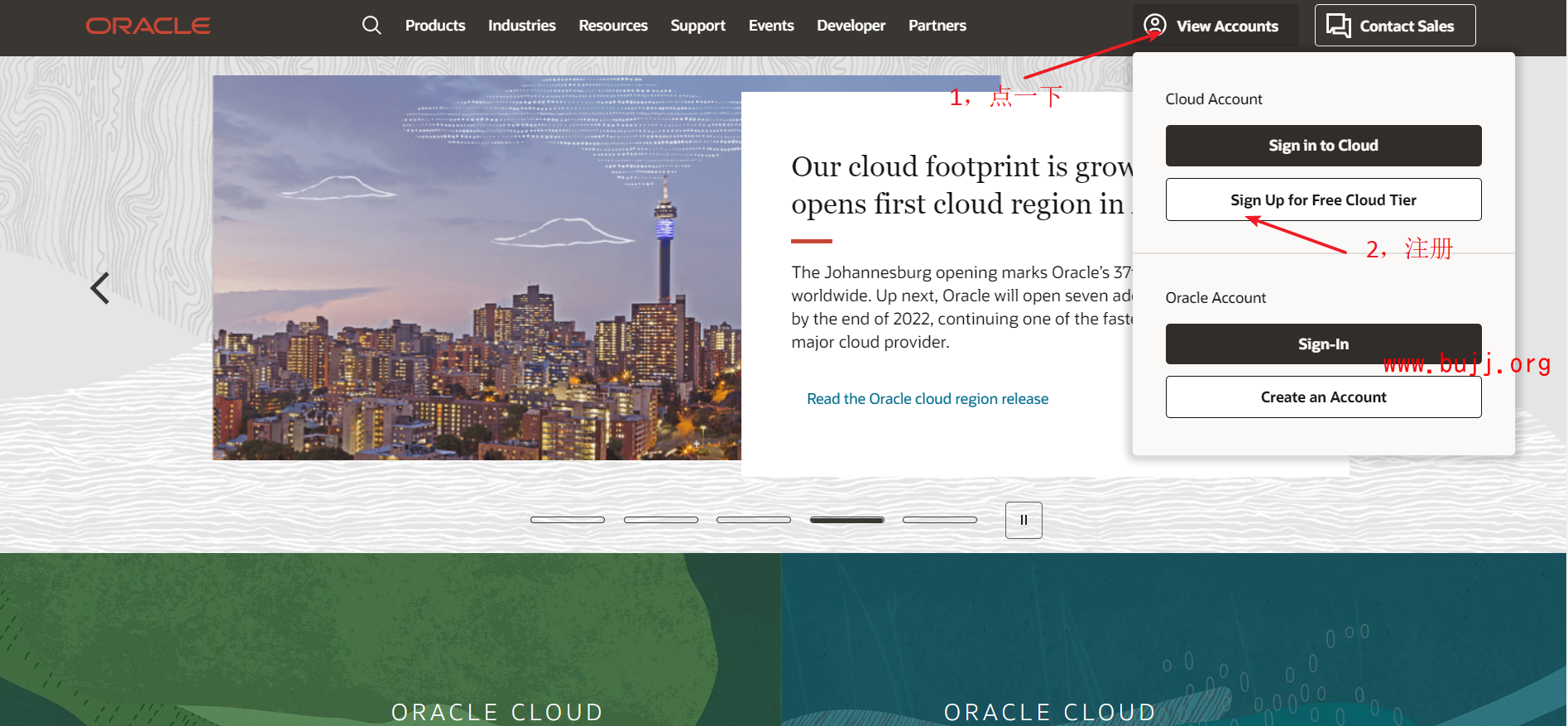Pause the carousel slideshow

coord(1024,520)
